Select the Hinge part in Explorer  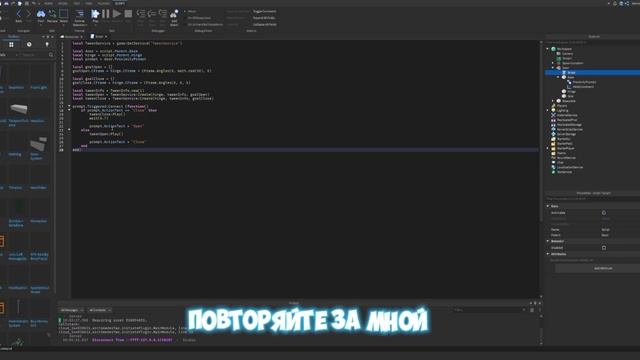click(571, 91)
